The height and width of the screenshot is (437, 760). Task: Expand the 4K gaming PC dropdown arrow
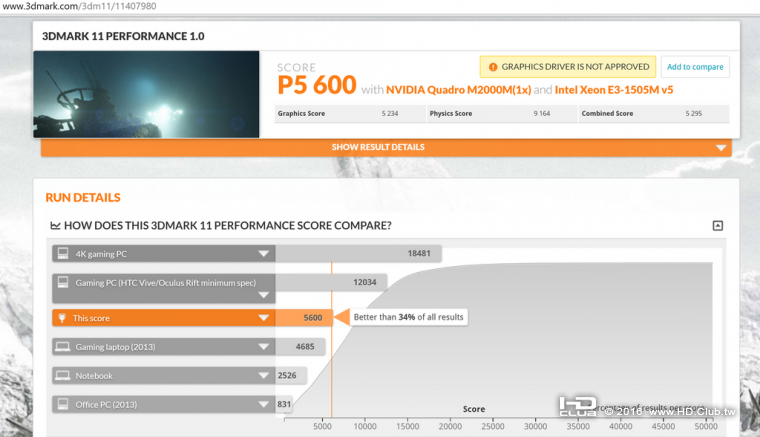(263, 254)
